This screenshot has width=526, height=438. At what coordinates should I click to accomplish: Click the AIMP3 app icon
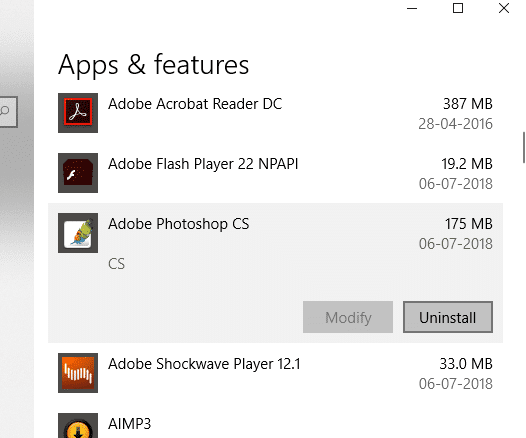click(78, 426)
